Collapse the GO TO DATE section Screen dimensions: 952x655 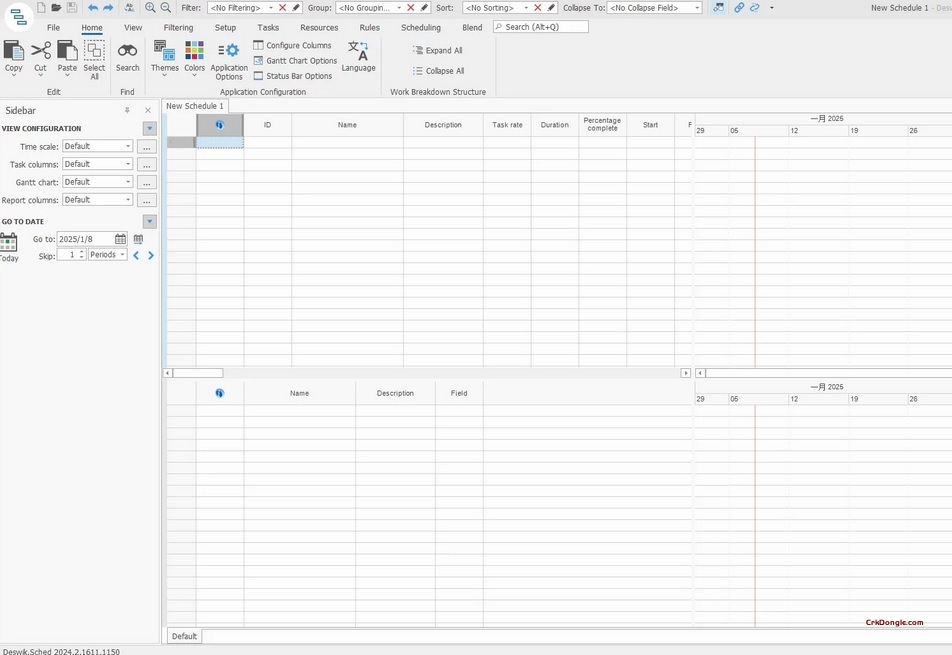click(149, 221)
